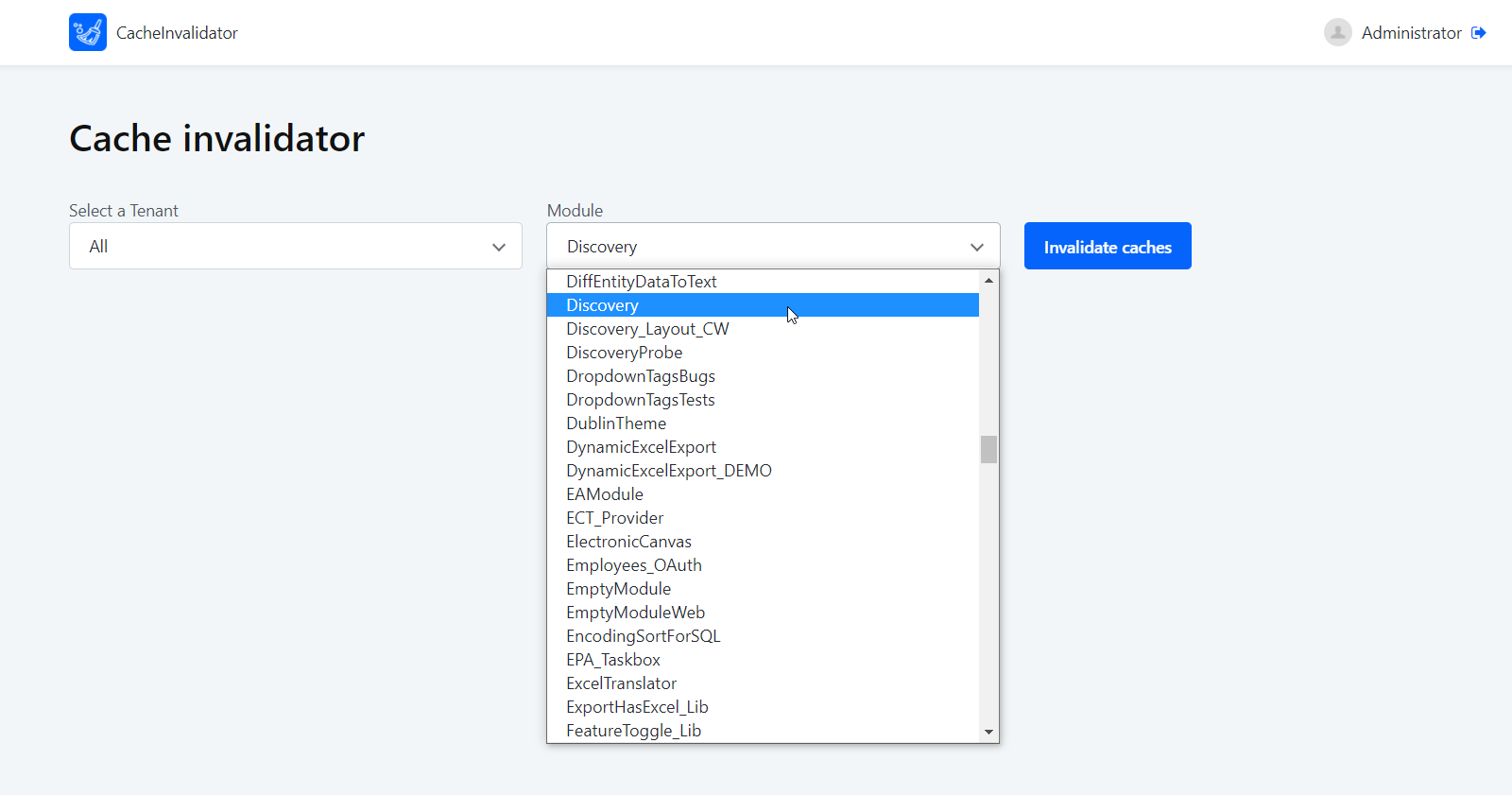Collapse the Module dropdown showing Discovery
1512x795 pixels.
(773, 246)
